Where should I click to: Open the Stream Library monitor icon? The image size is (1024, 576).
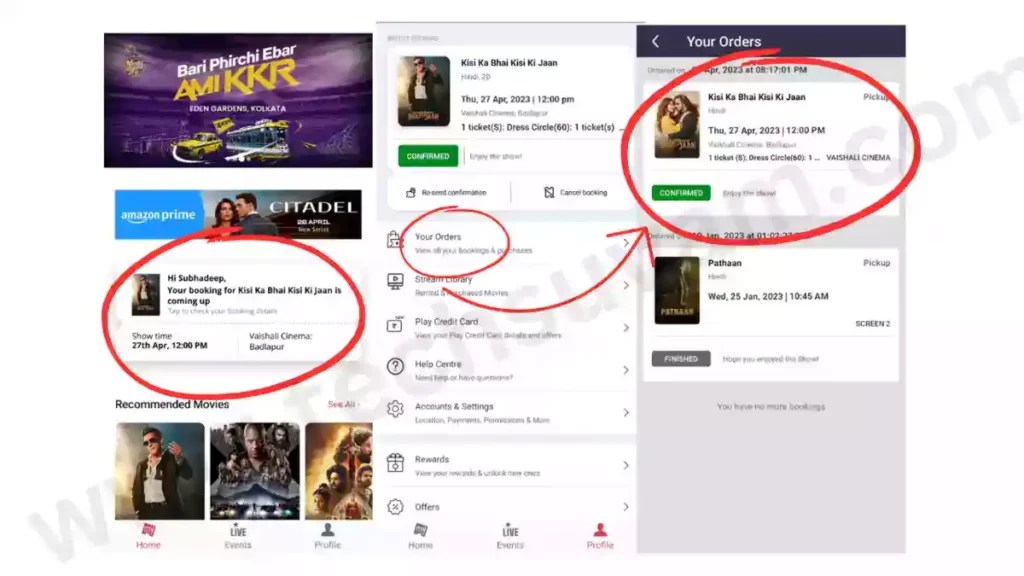pos(395,282)
